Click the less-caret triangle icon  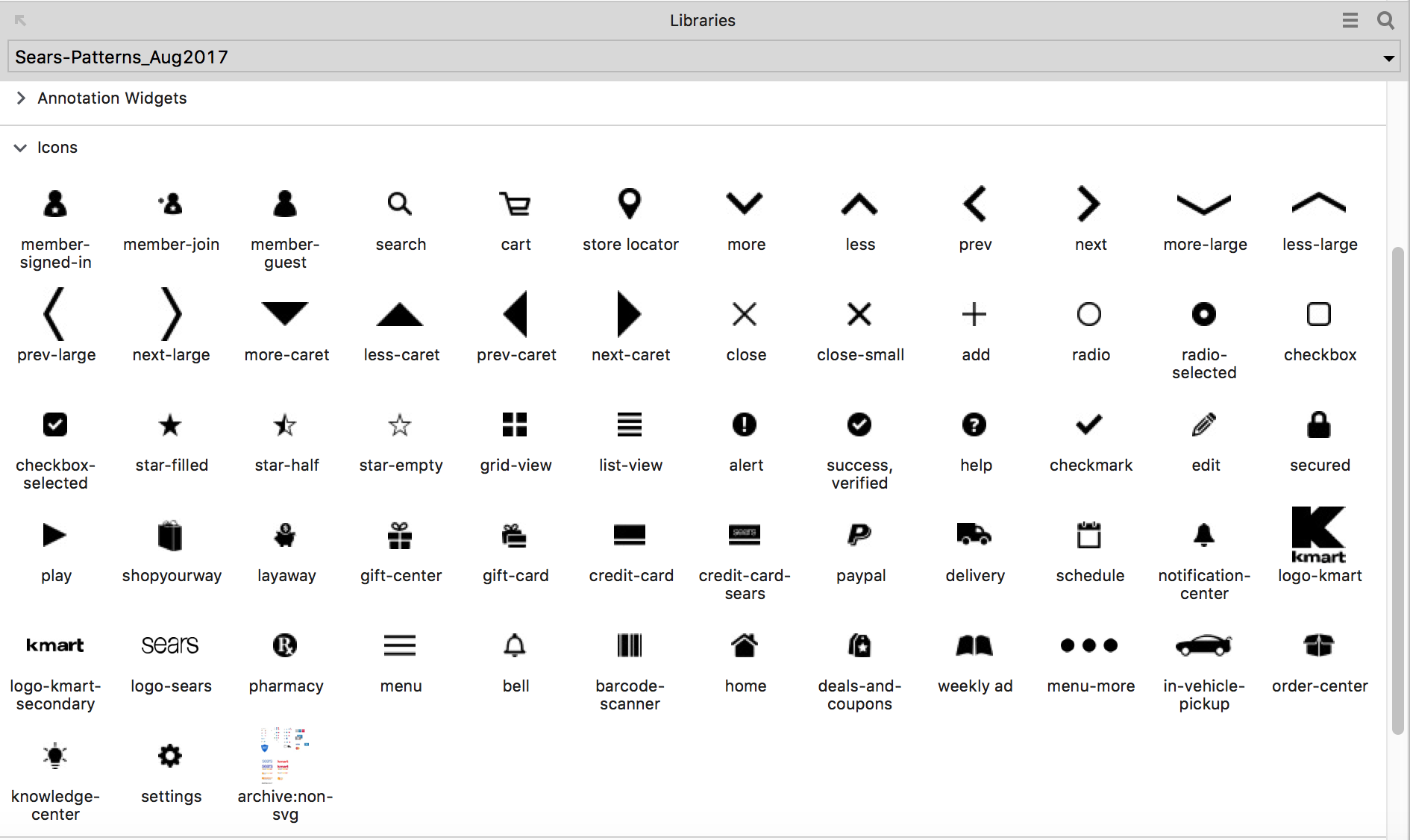[x=400, y=314]
